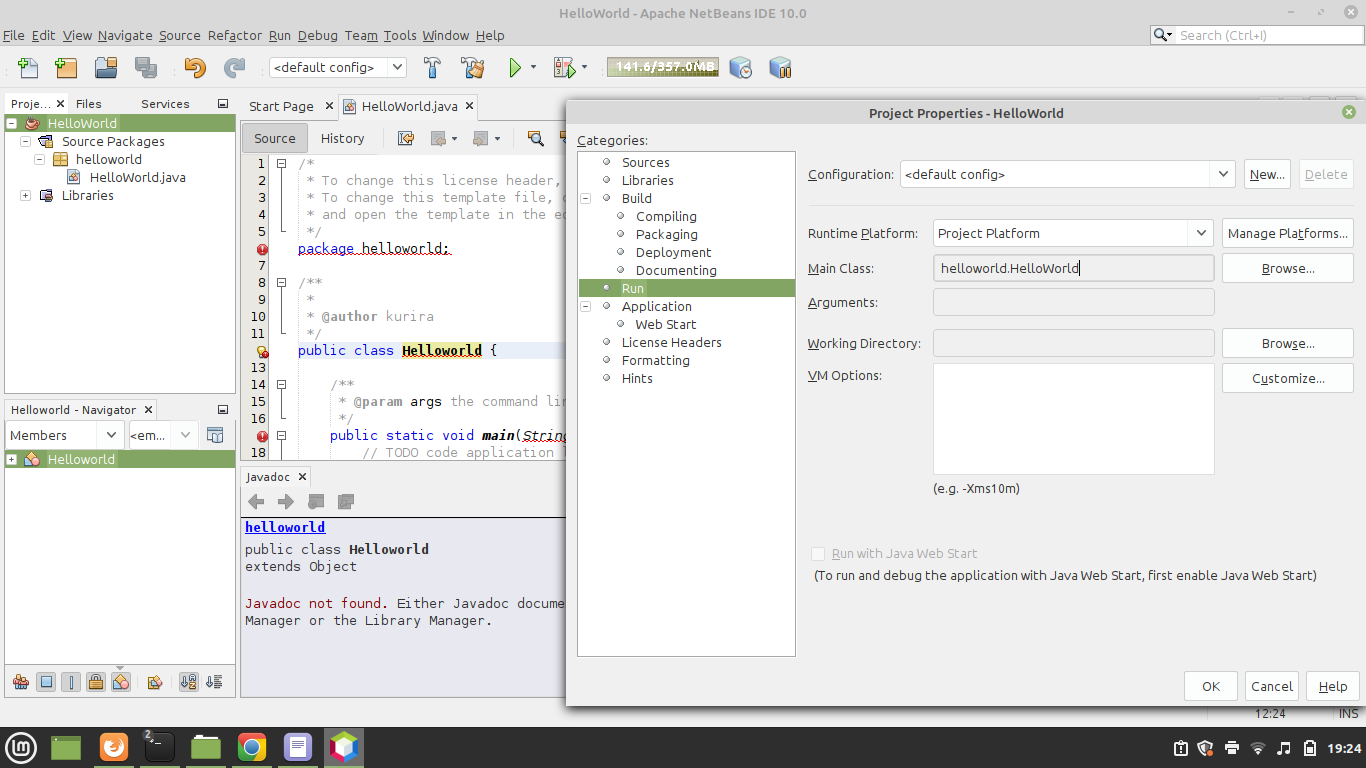Image resolution: width=1366 pixels, height=768 pixels.
Task: Click the memory usage bar
Action: [662, 67]
